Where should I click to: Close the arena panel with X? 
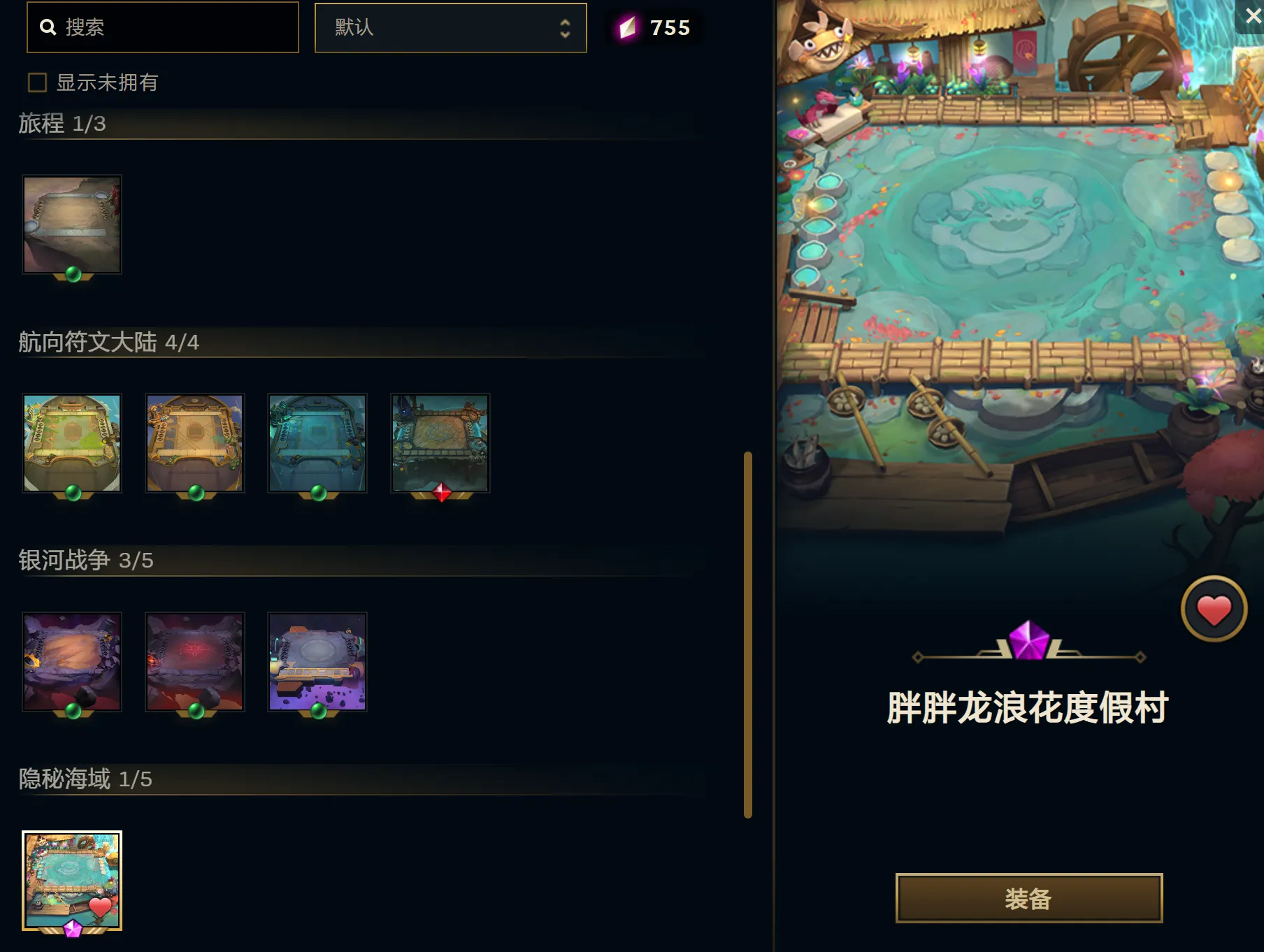tap(1251, 15)
